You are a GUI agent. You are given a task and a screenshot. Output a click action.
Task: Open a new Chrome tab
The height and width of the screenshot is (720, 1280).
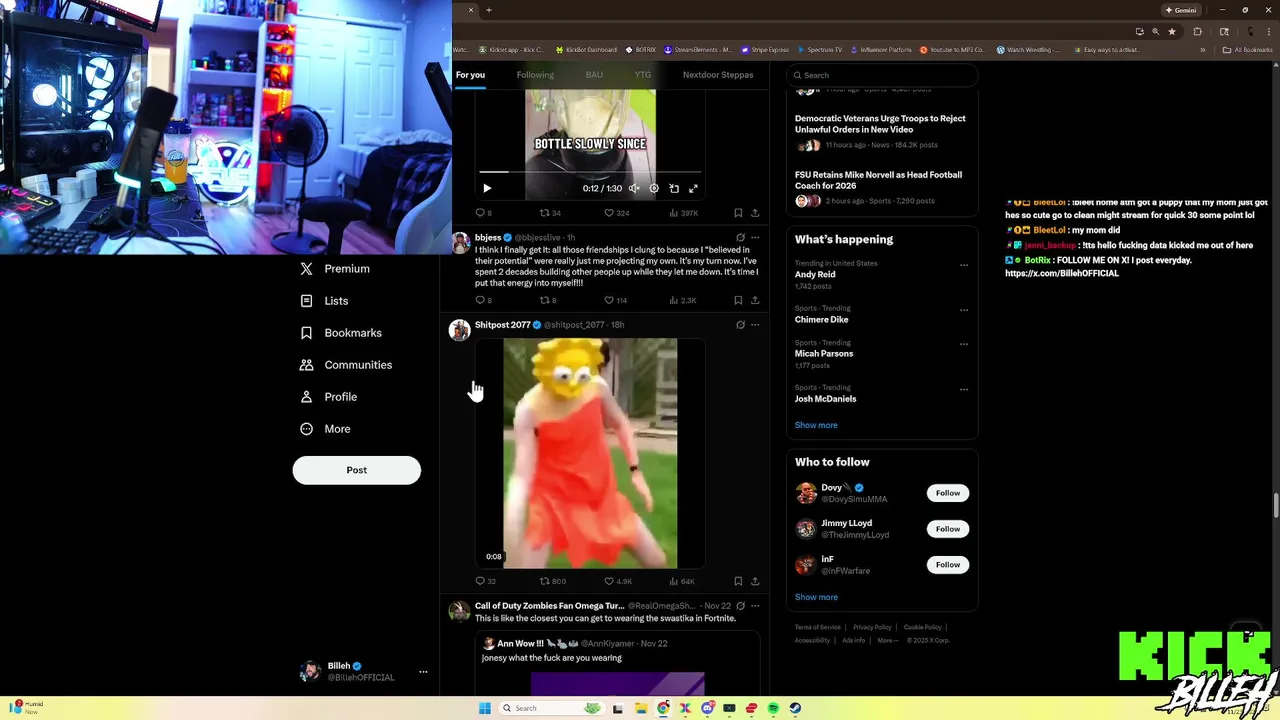[x=489, y=10]
